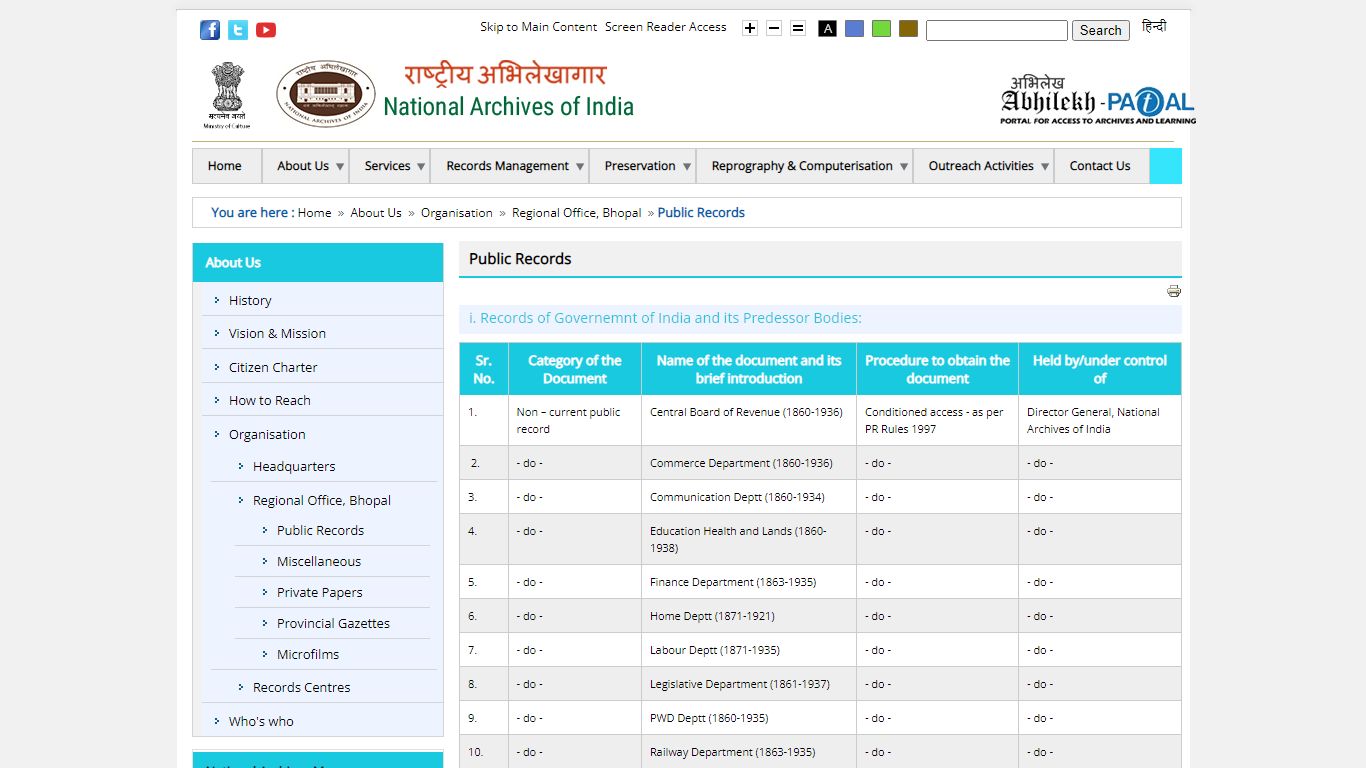Open History in the sidebar
Viewport: 1366px width, 768px height.
point(250,300)
